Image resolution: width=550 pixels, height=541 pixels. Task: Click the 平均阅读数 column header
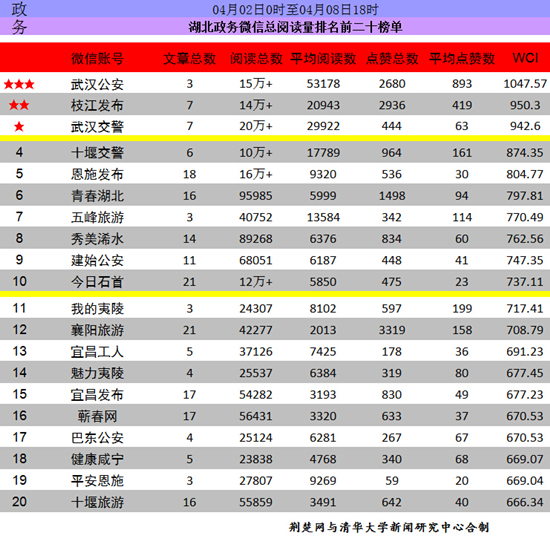tap(323, 59)
